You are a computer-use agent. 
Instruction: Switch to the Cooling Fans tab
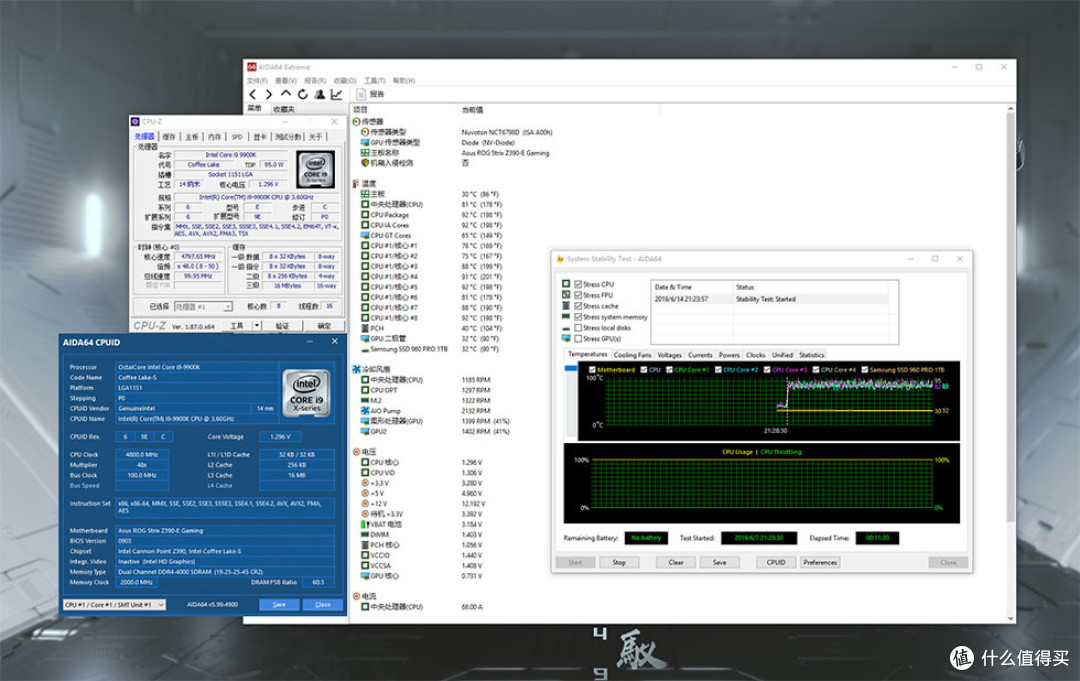[632, 355]
